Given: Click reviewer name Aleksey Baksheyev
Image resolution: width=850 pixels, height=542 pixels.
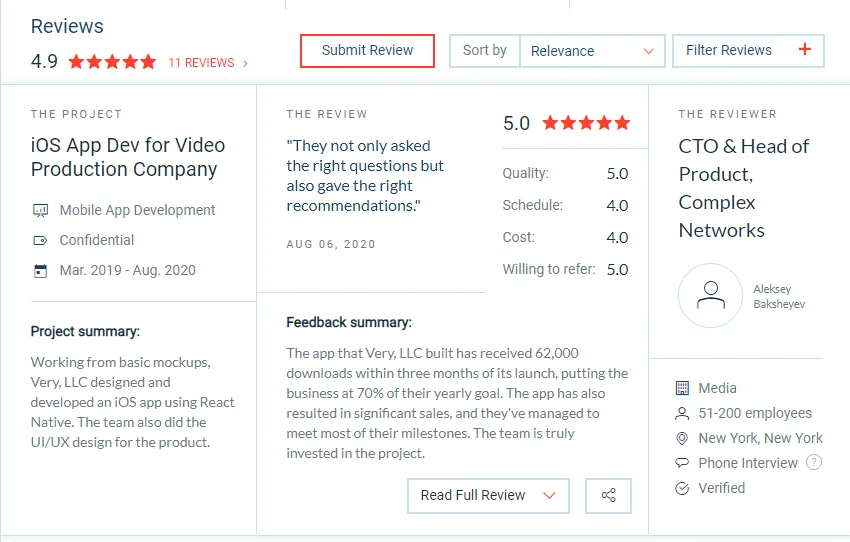Looking at the screenshot, I should coord(779,296).
